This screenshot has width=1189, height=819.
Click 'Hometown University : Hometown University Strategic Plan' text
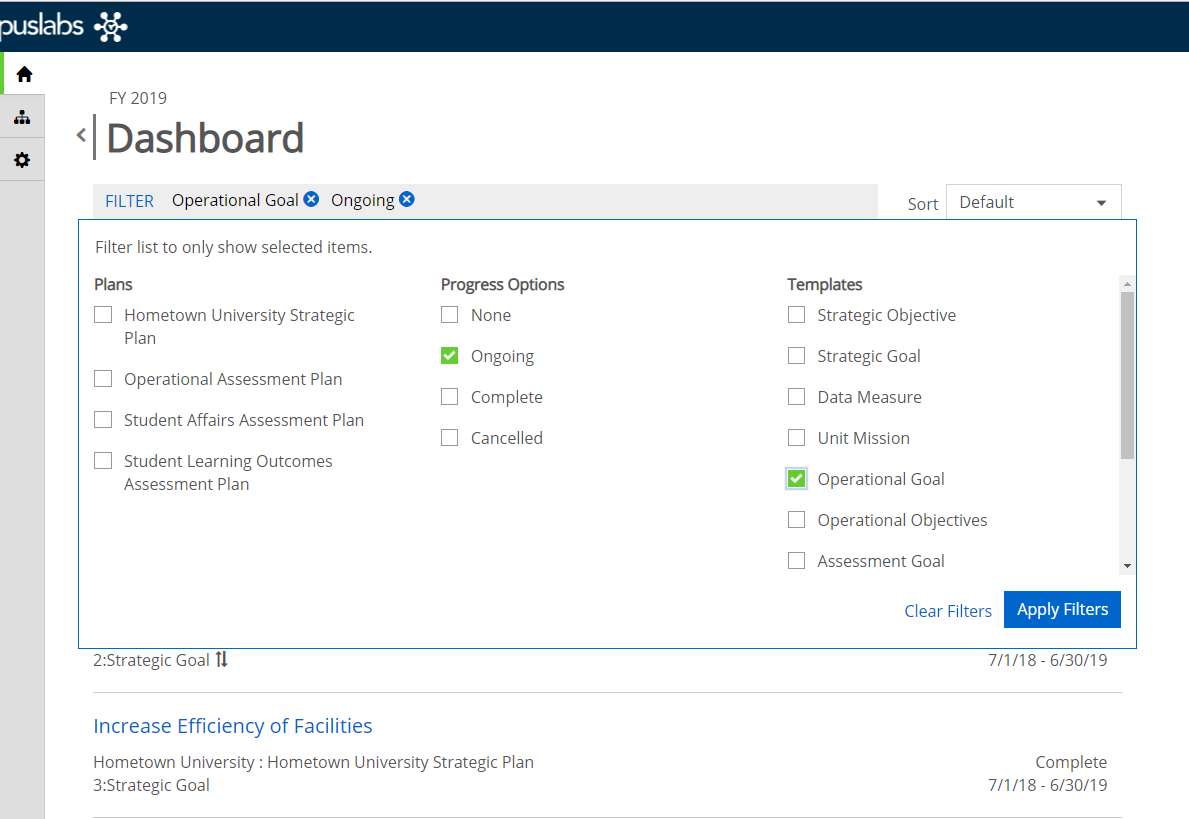[x=313, y=762]
